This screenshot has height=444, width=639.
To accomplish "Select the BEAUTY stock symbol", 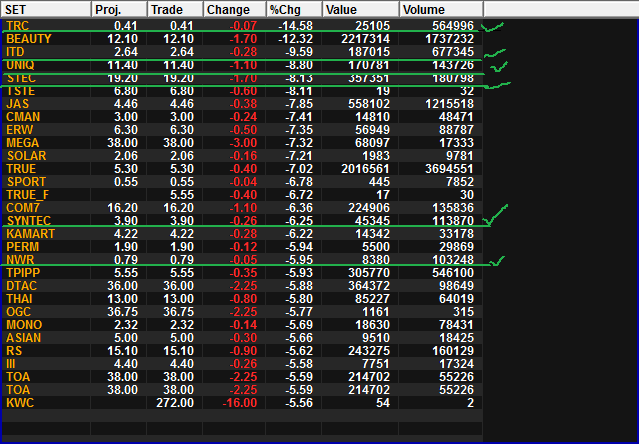I will 29,39.
